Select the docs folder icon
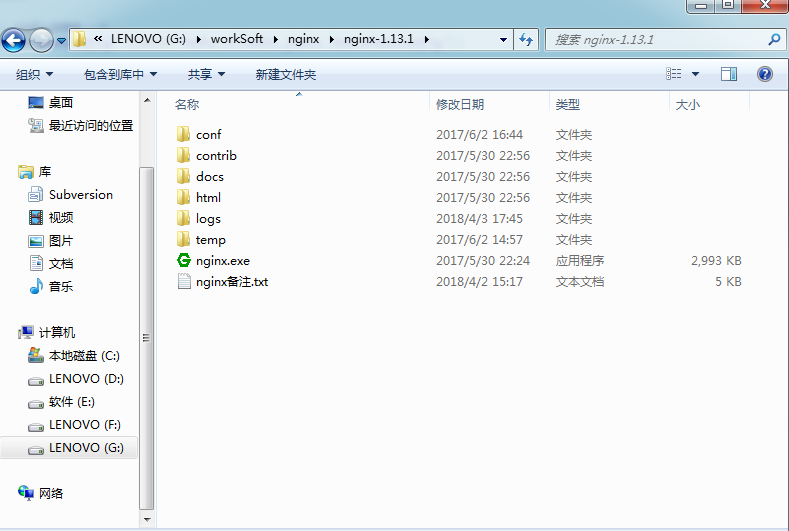Screen dimensions: 789x531 coord(183,177)
